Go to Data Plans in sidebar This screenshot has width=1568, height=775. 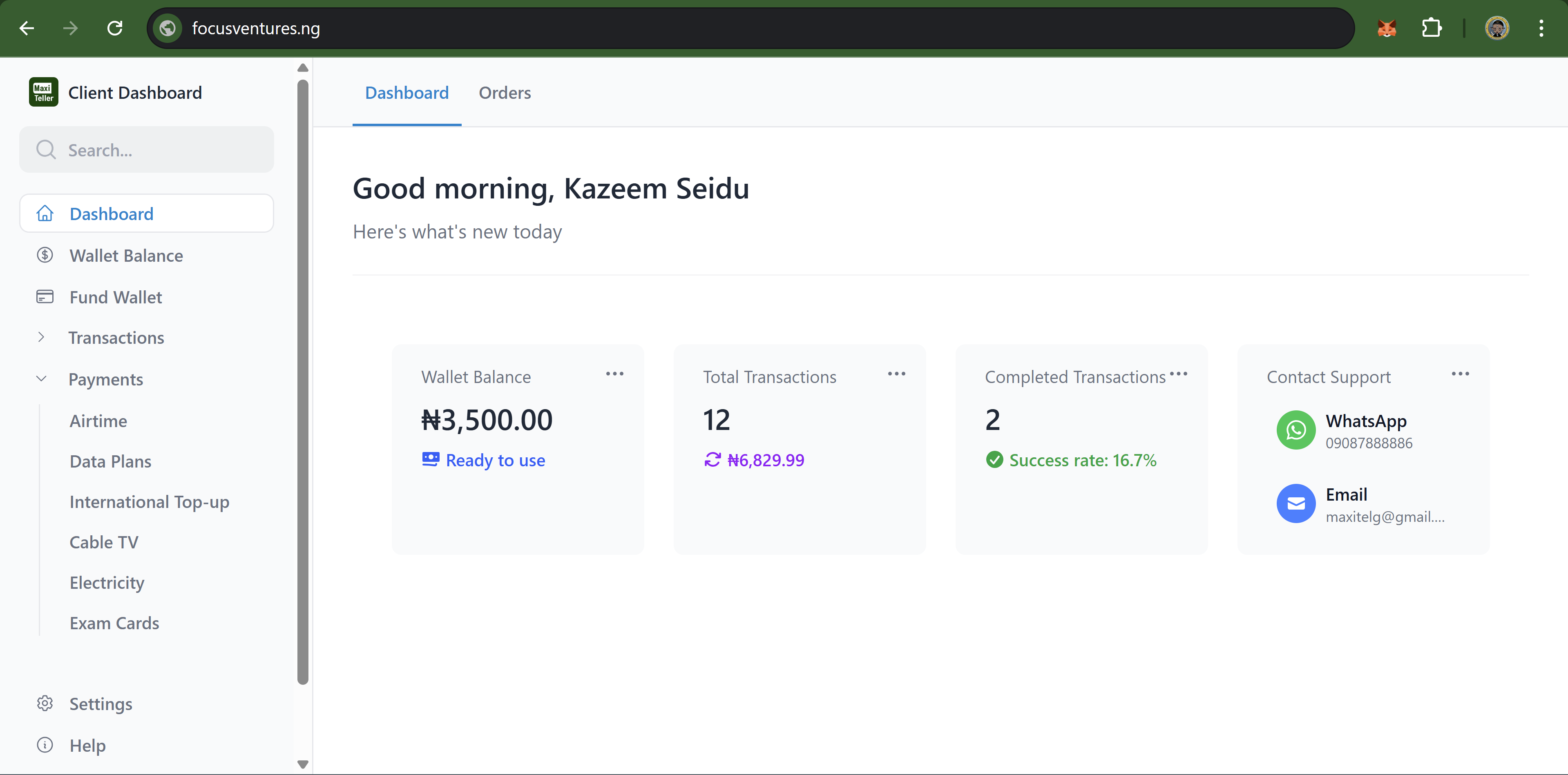110,462
